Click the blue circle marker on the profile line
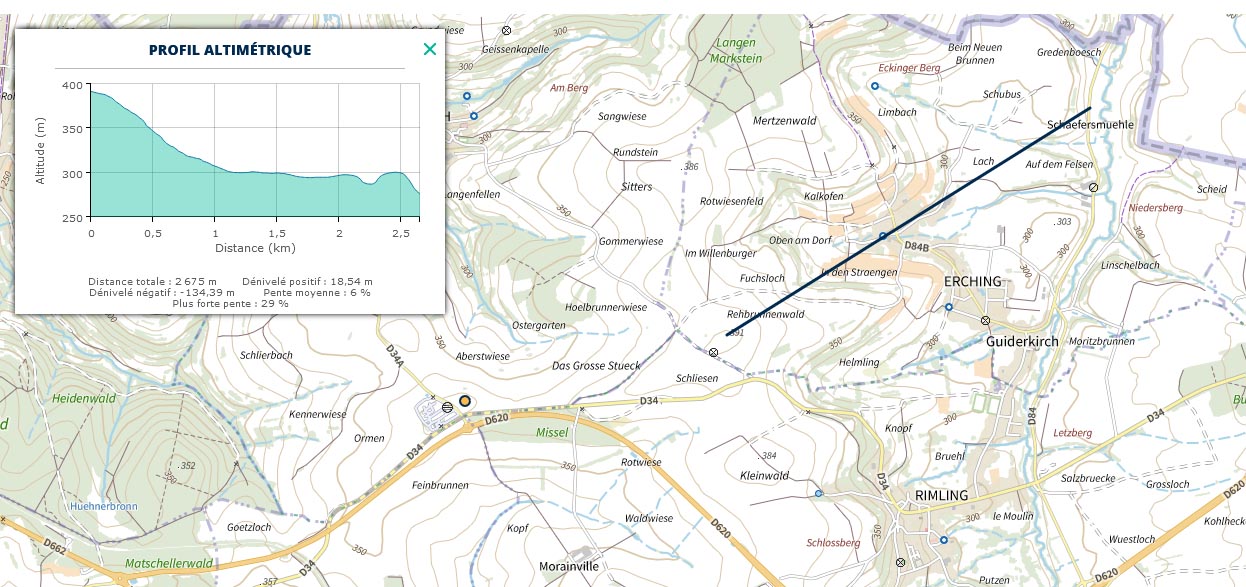Viewport: 1246px width, 587px height. point(882,236)
